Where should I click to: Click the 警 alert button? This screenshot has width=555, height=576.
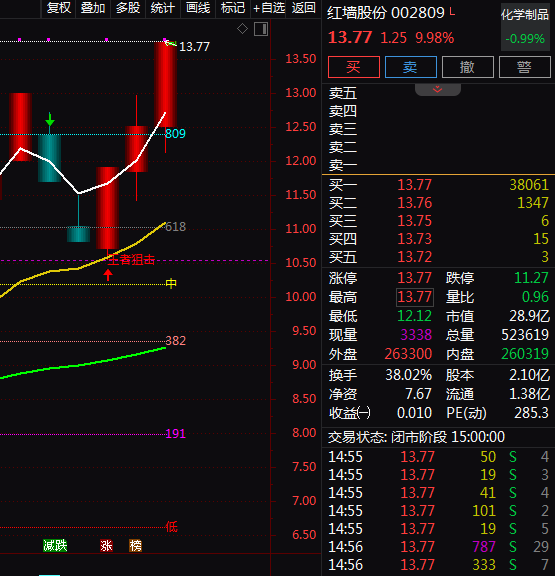[525, 67]
